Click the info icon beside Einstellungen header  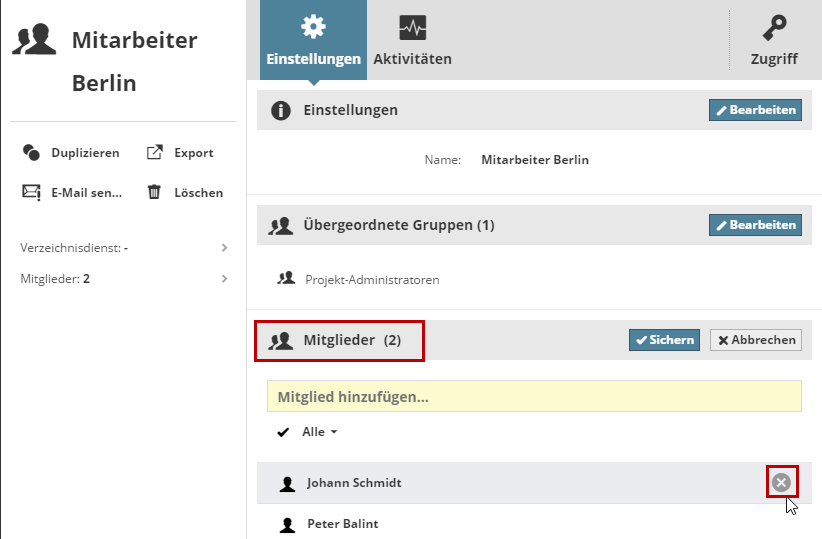pos(281,110)
